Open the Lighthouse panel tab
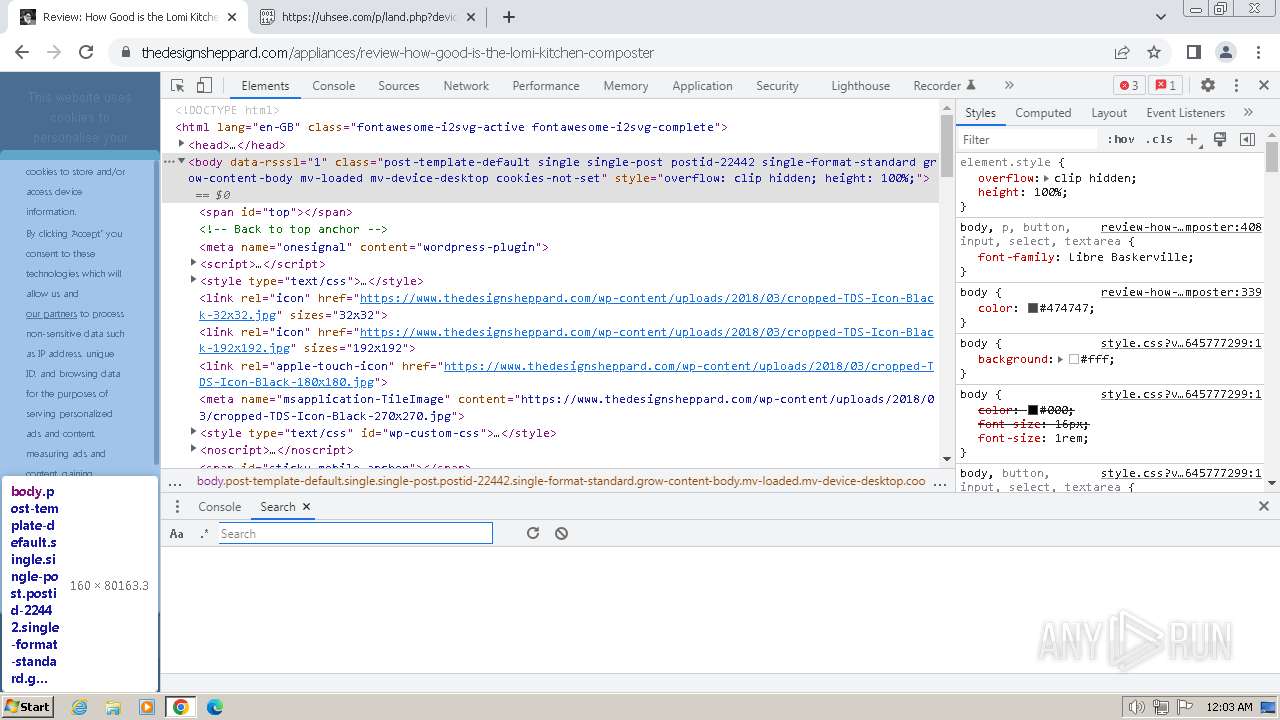Screen dimensions: 1280x720 pos(860,86)
